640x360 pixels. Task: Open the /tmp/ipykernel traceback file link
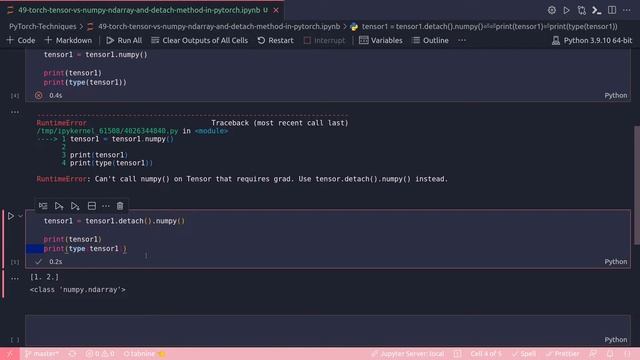107,131
